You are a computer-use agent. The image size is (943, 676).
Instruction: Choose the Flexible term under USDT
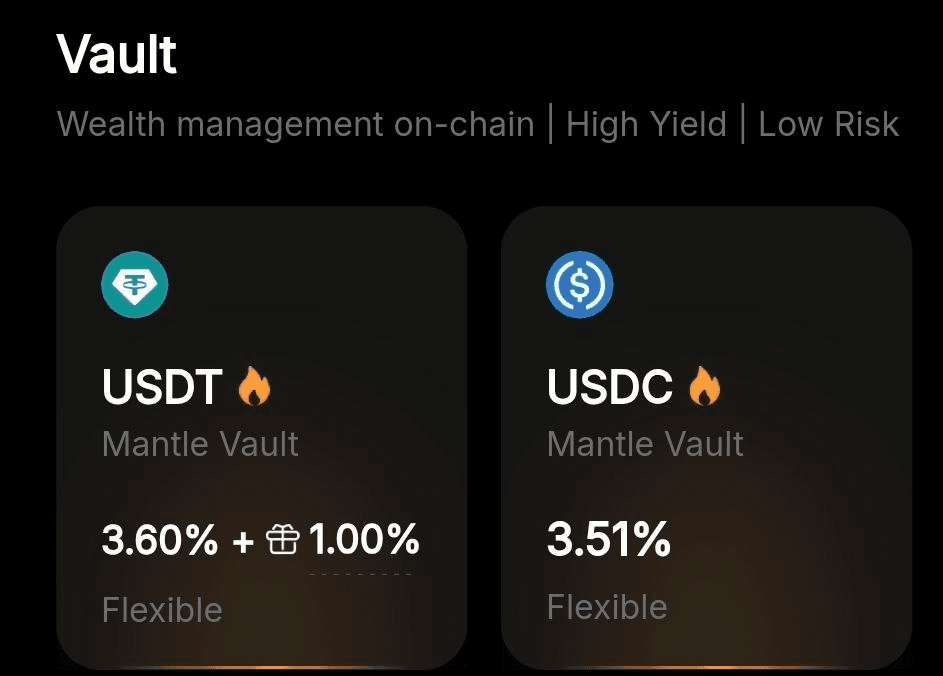coord(162,610)
